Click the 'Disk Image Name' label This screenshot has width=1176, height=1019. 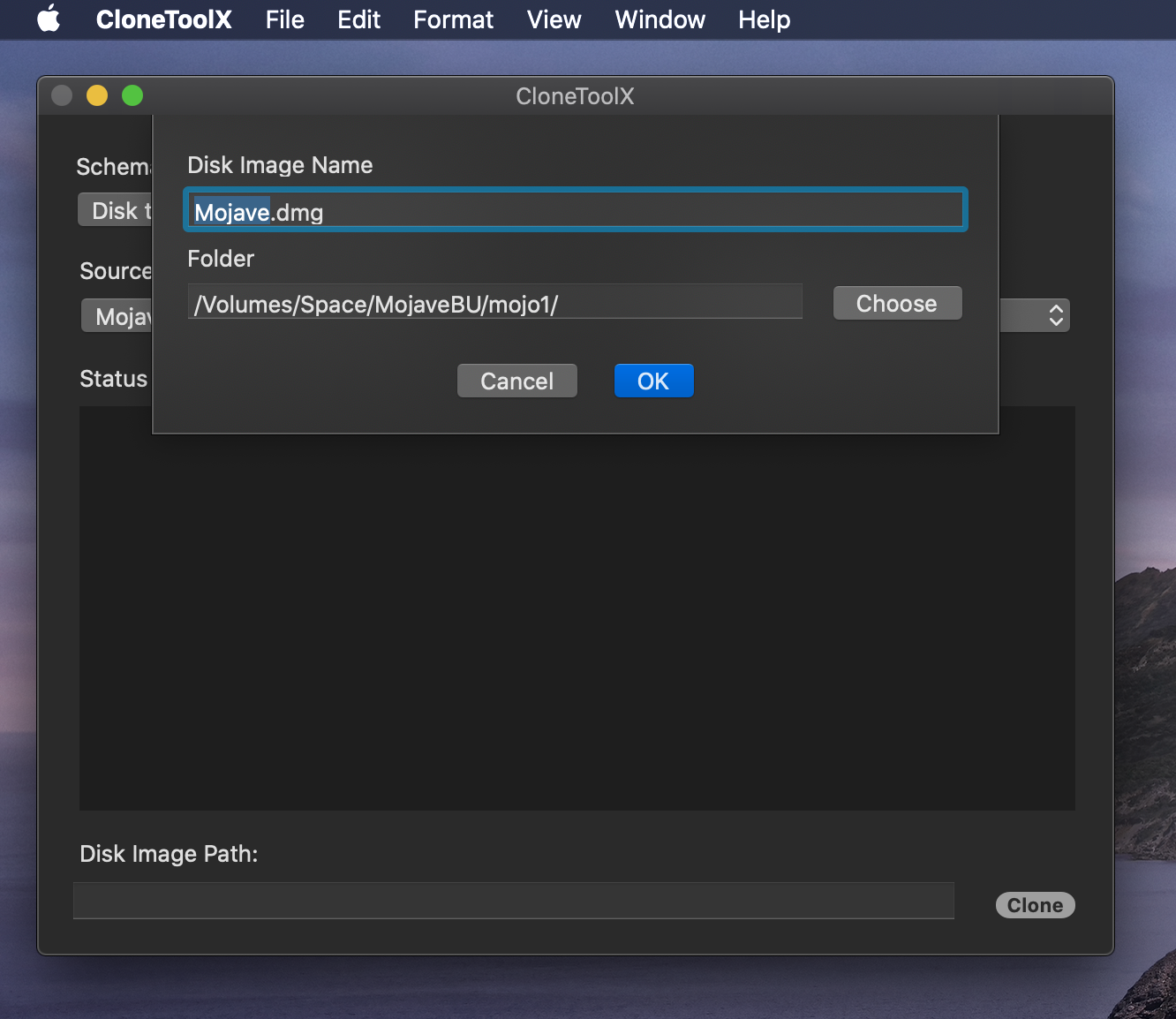(x=280, y=165)
